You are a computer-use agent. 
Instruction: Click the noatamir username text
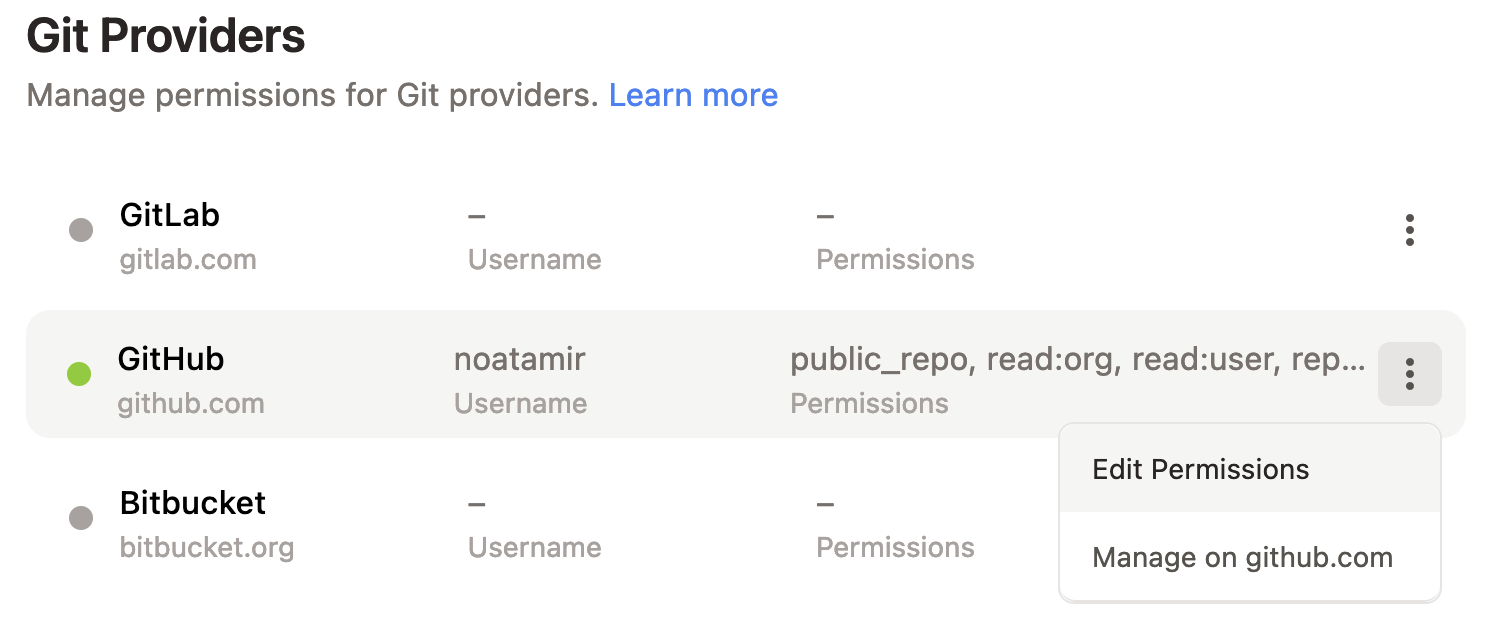(520, 359)
